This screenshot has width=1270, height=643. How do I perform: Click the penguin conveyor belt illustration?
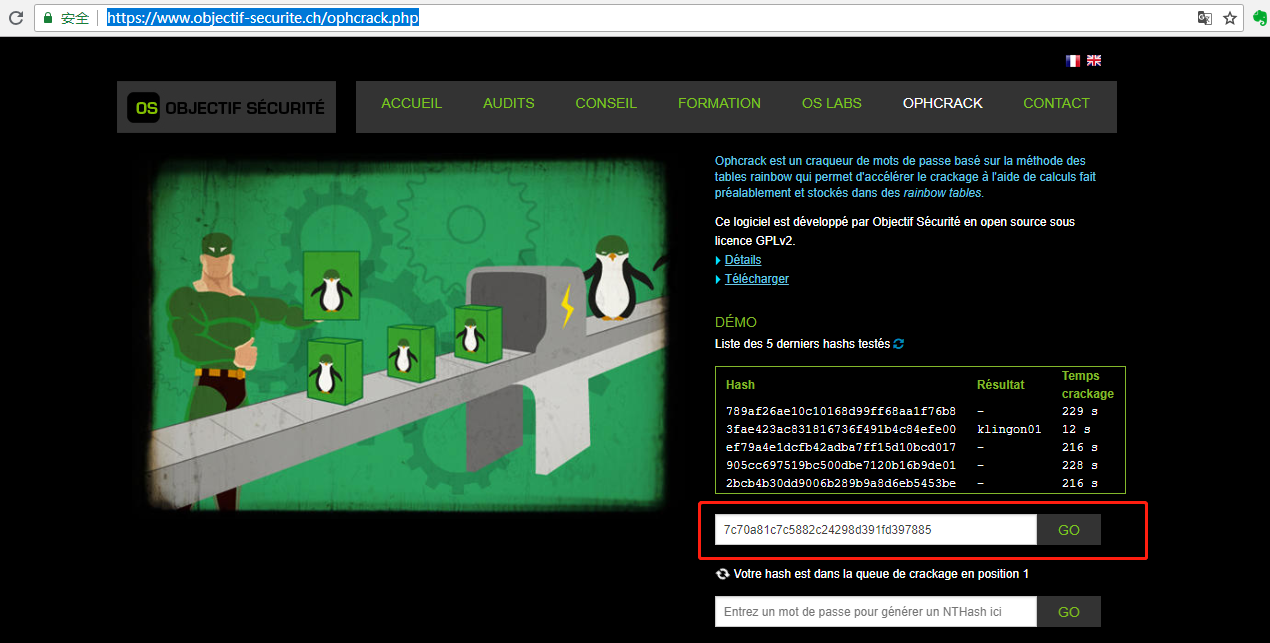pos(410,333)
